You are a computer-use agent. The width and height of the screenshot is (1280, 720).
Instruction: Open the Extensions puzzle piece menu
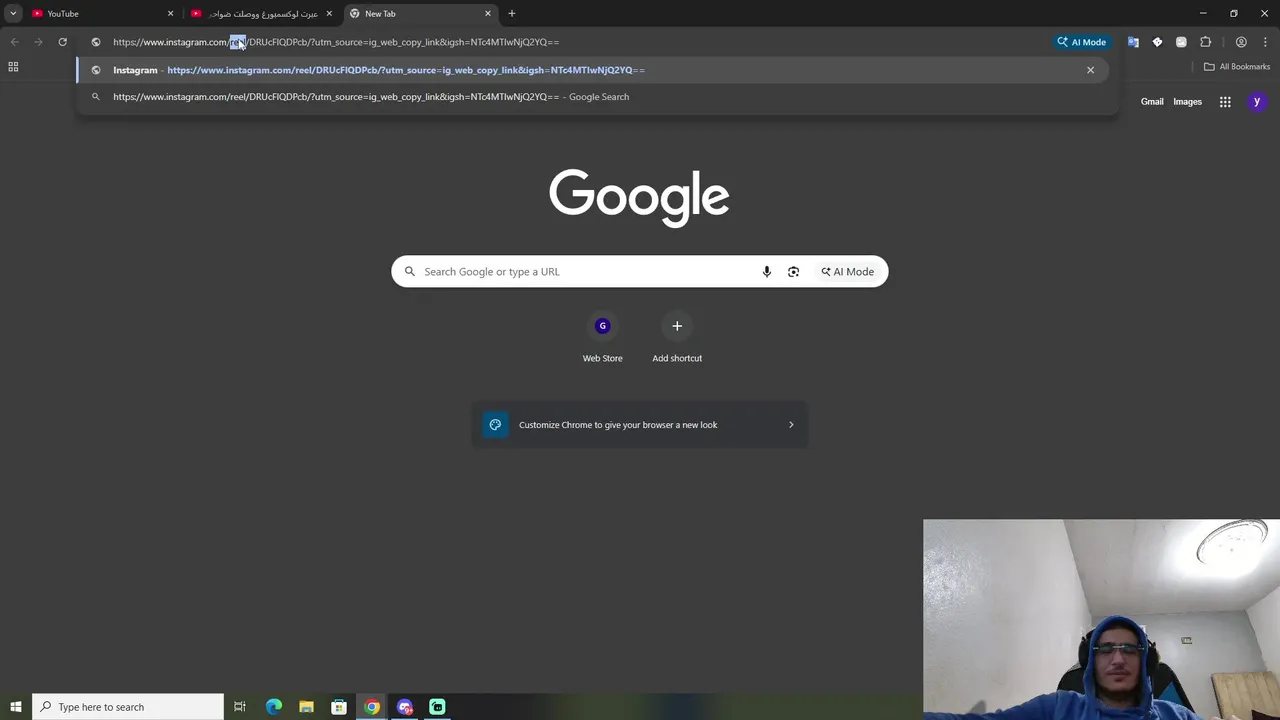1205,42
